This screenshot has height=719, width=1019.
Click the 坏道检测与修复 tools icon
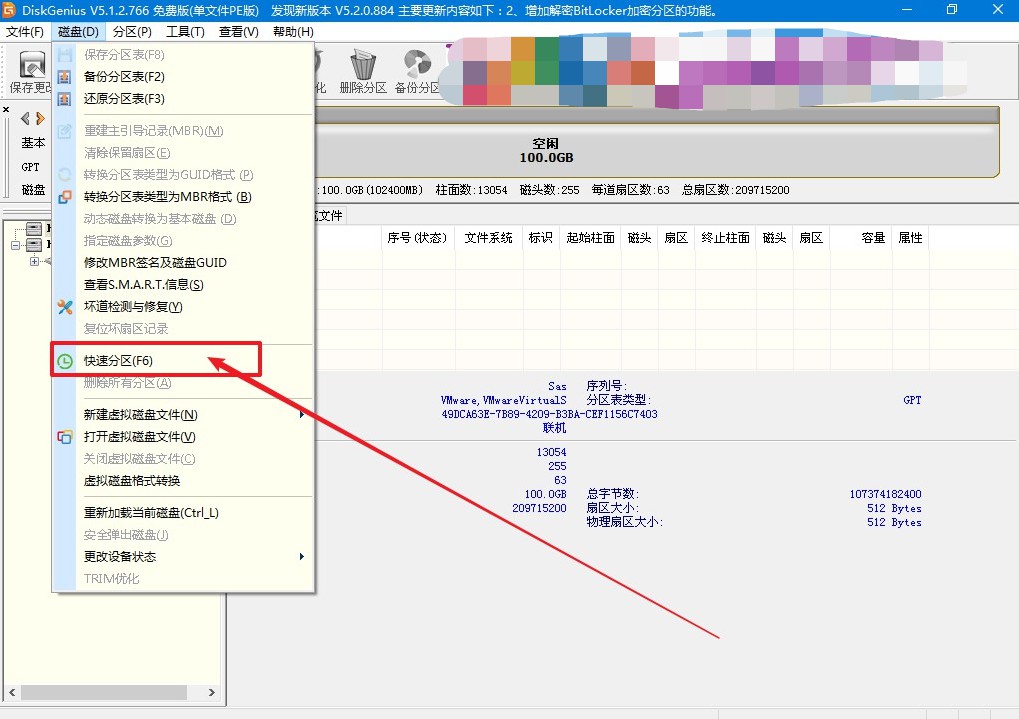tap(64, 307)
